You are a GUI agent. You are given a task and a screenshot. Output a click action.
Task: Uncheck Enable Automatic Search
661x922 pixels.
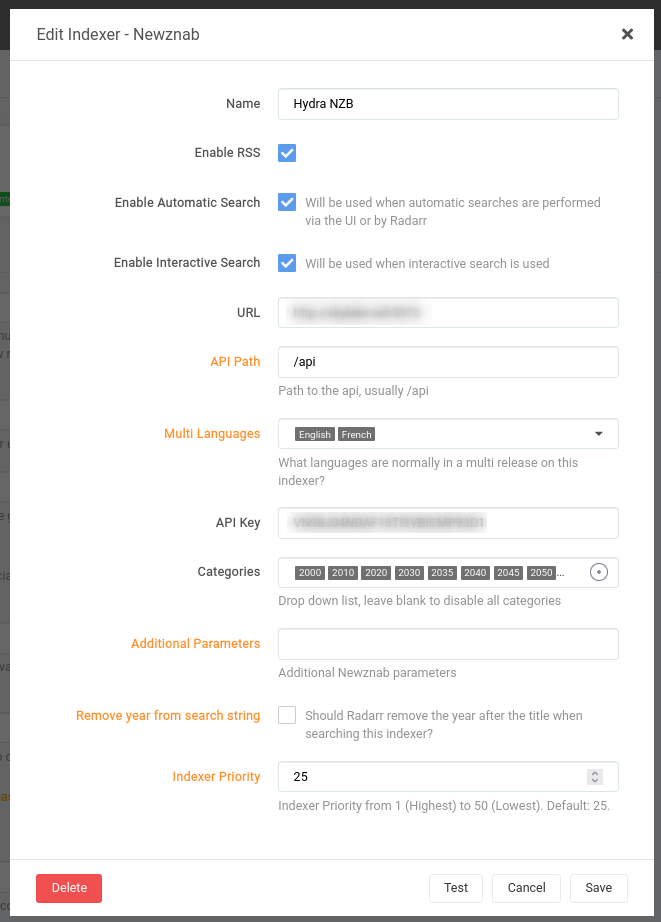[x=286, y=202]
